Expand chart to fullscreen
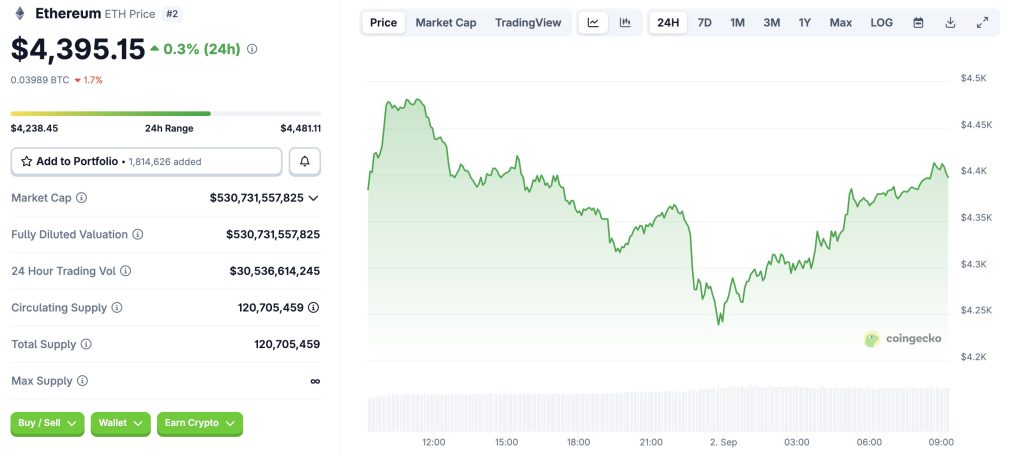This screenshot has height=454, width=1024. pos(982,22)
